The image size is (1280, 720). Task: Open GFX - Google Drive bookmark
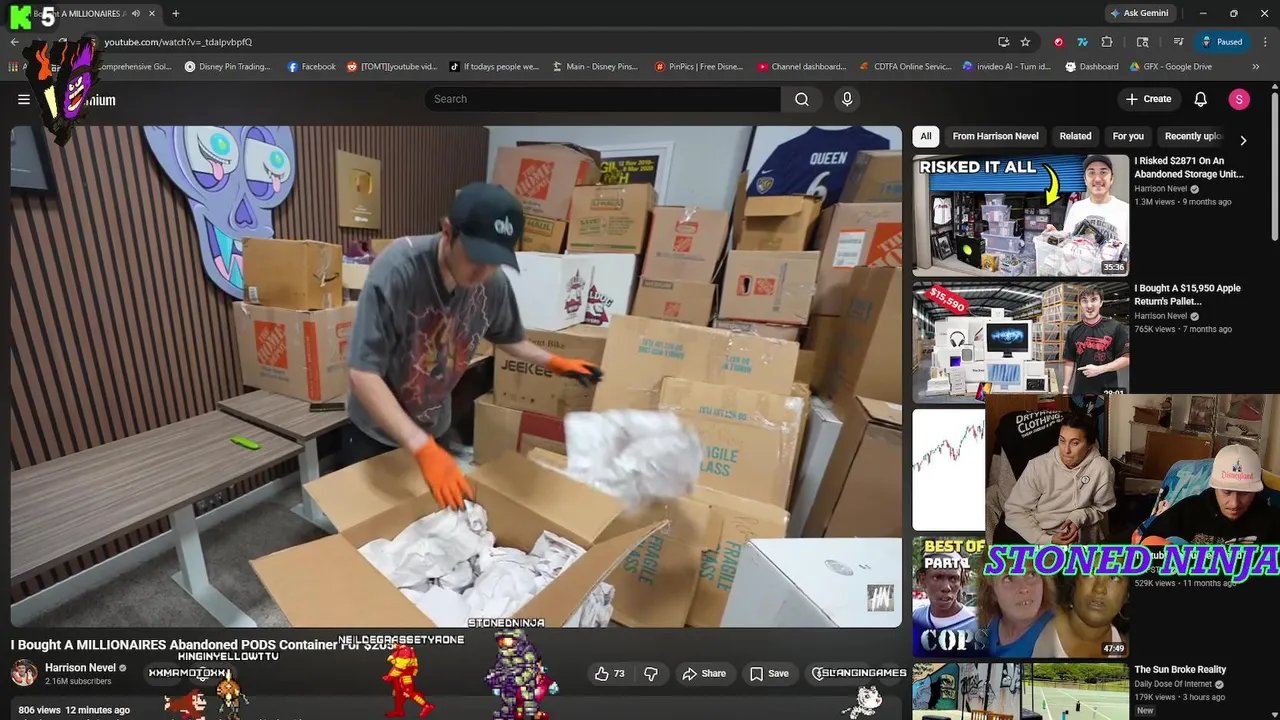tap(1171, 67)
